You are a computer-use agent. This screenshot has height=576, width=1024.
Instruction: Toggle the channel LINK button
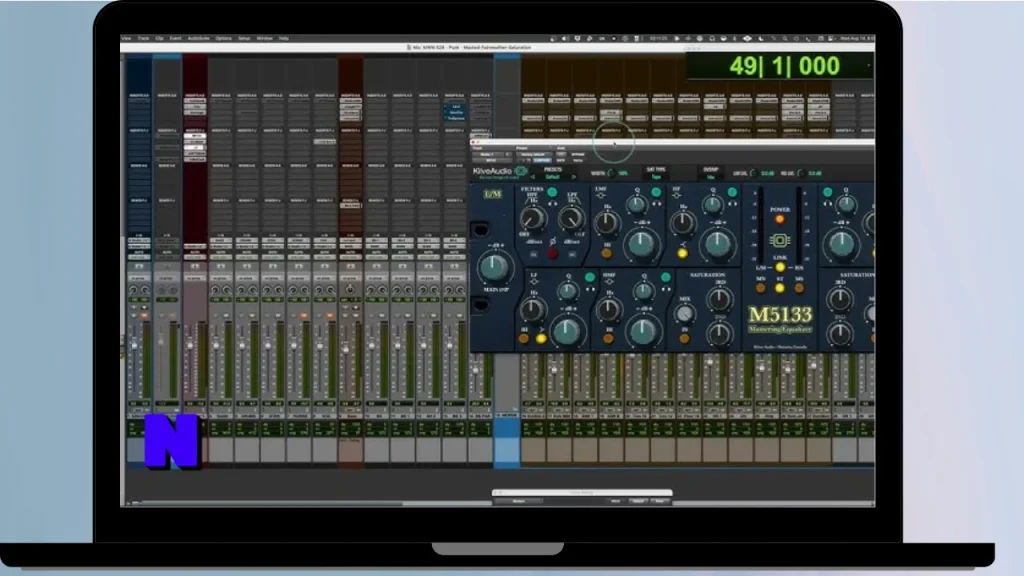pyautogui.click(x=780, y=267)
